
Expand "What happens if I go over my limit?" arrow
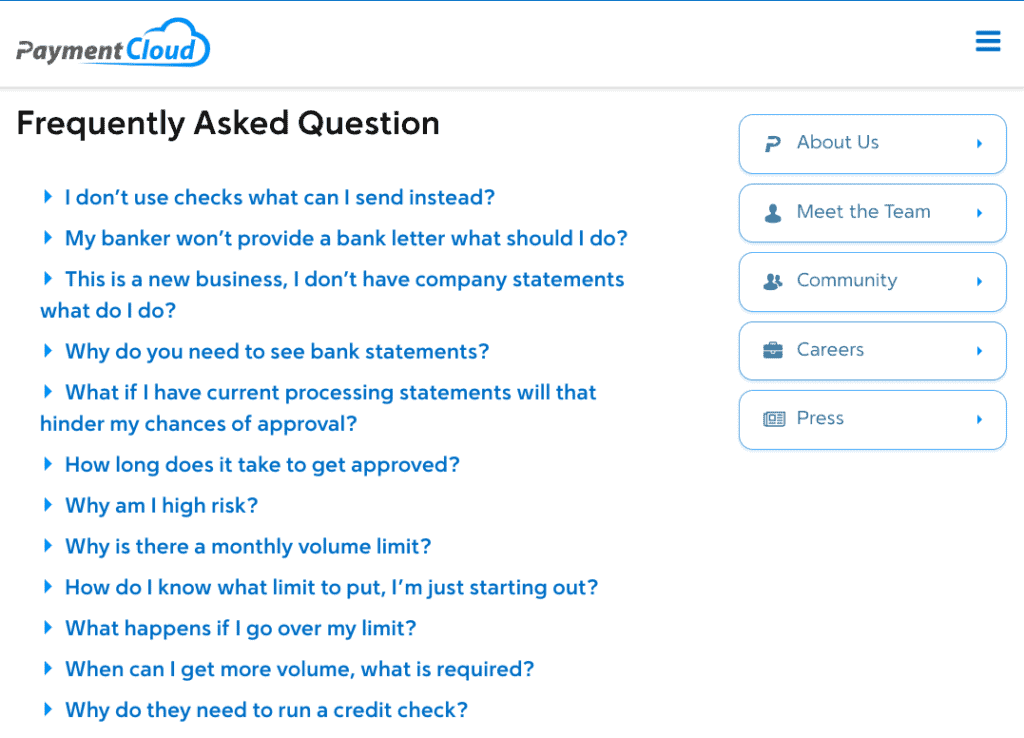(47, 628)
